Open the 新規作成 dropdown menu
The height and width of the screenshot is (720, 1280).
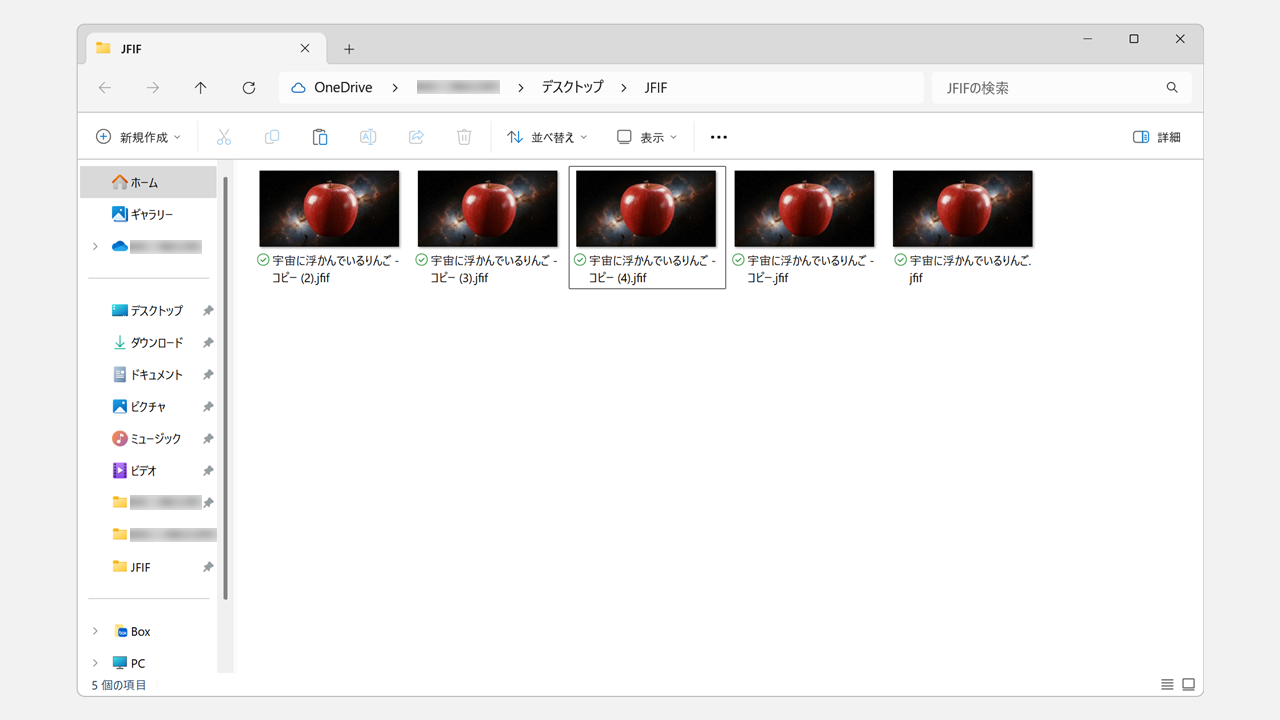coord(138,136)
